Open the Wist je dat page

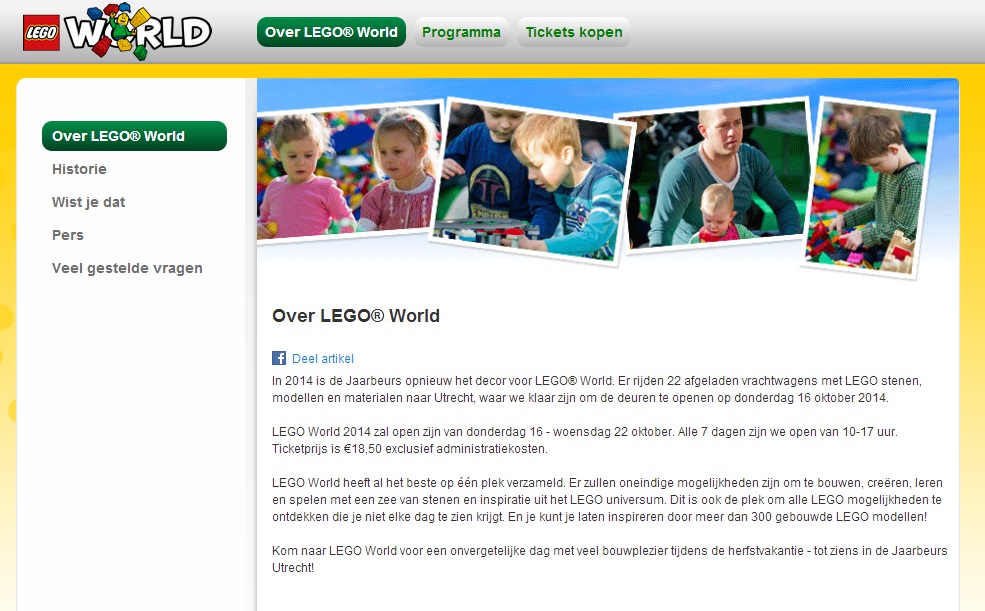pos(89,202)
